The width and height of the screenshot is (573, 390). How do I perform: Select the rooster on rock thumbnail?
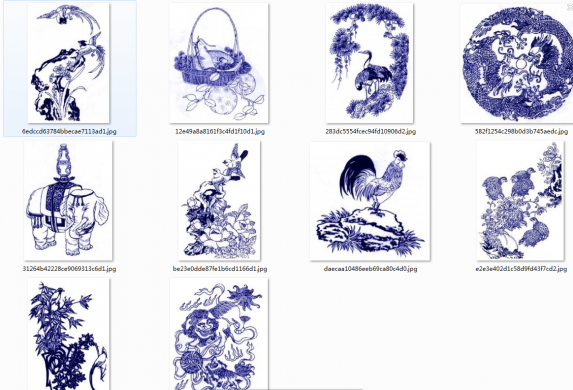coord(370,201)
